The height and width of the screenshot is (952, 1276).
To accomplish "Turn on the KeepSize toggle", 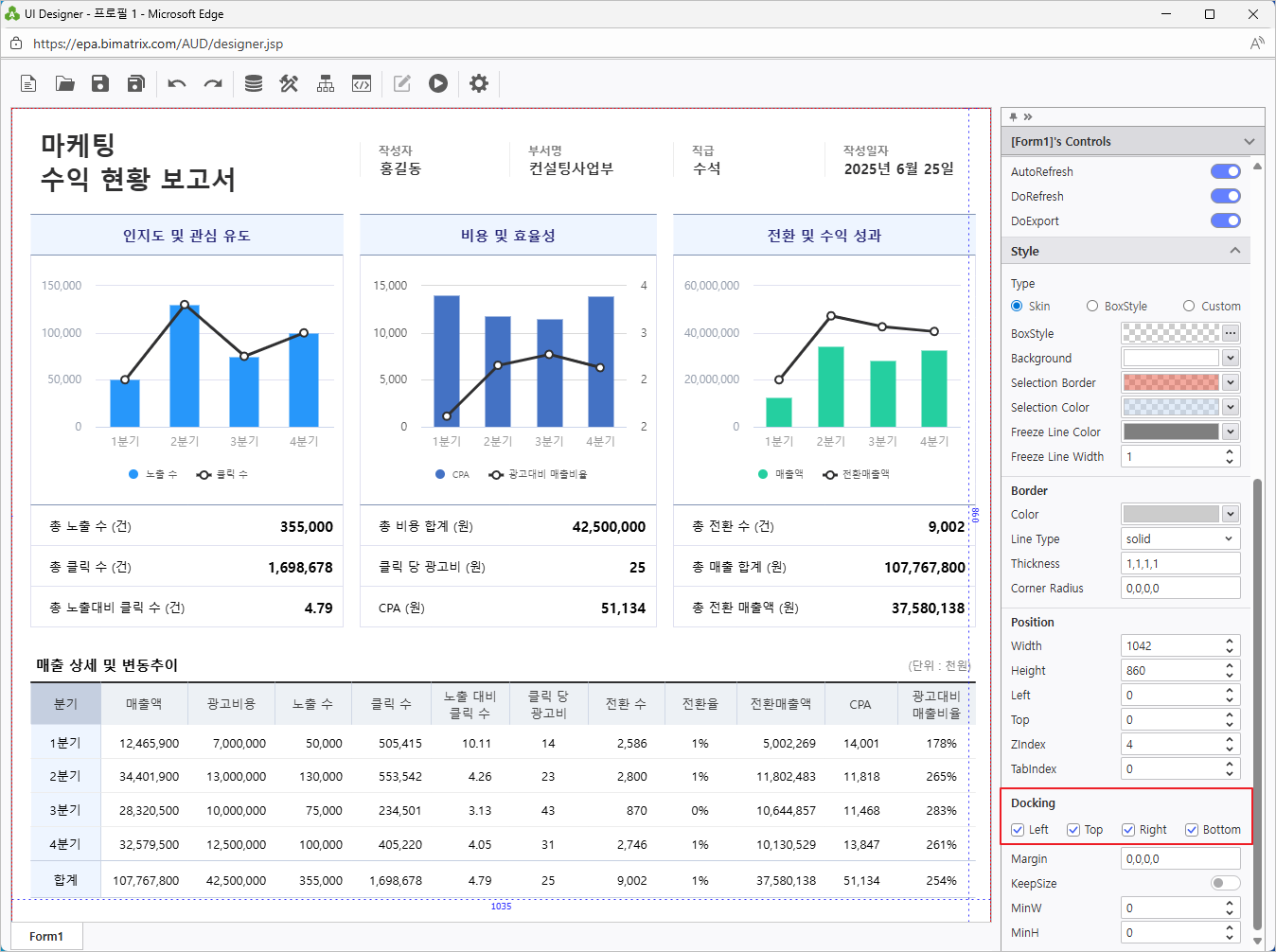I will point(1225,883).
